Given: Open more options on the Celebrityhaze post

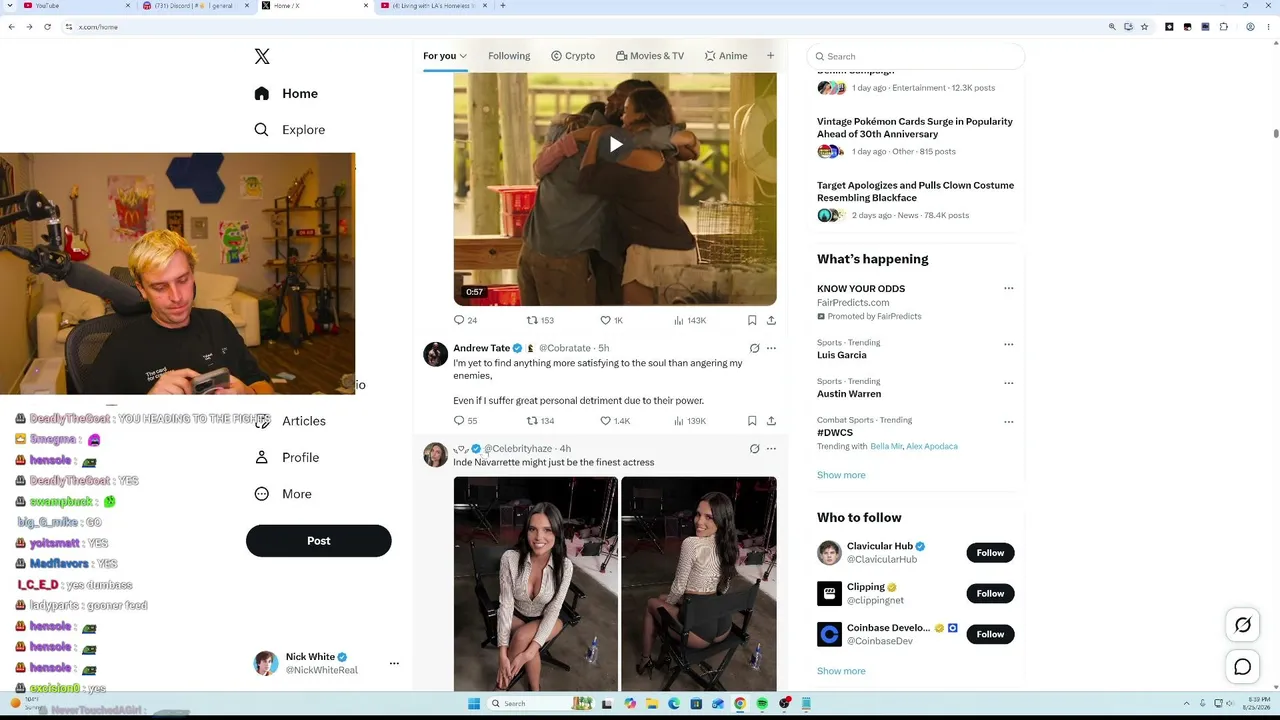Looking at the screenshot, I should tap(771, 449).
